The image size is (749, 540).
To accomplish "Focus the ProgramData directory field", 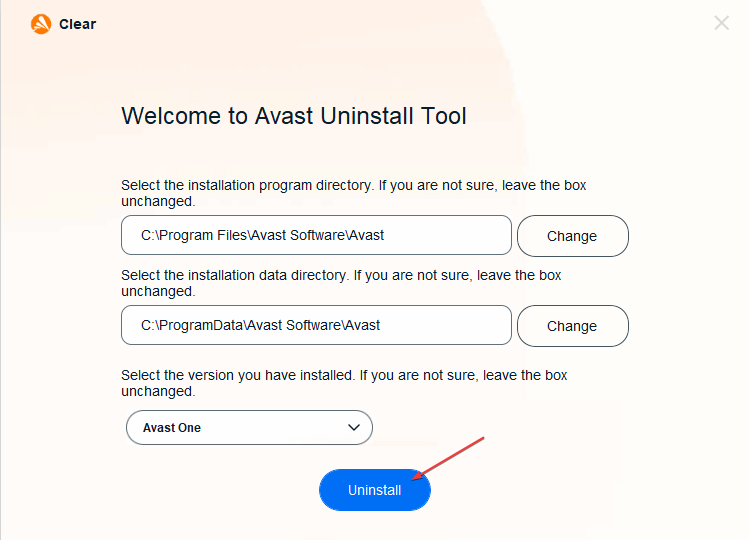I will (316, 325).
